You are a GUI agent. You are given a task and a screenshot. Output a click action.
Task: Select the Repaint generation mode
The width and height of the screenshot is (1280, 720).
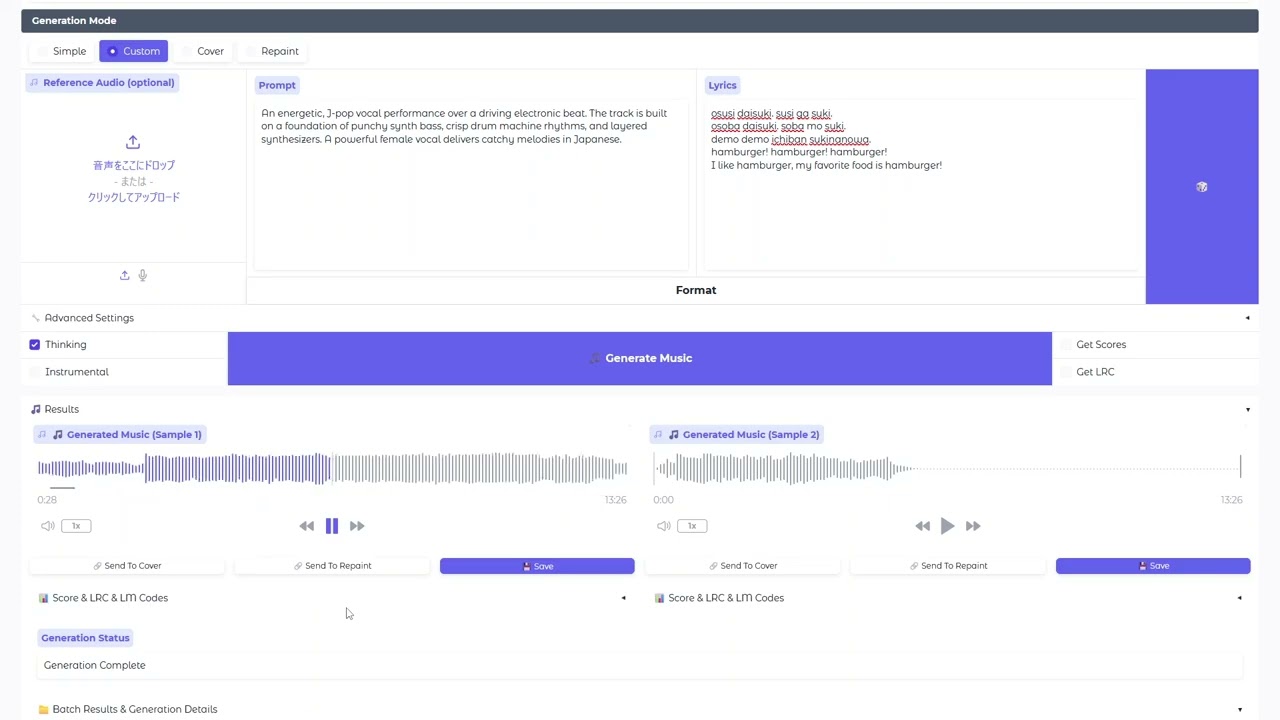[x=272, y=51]
